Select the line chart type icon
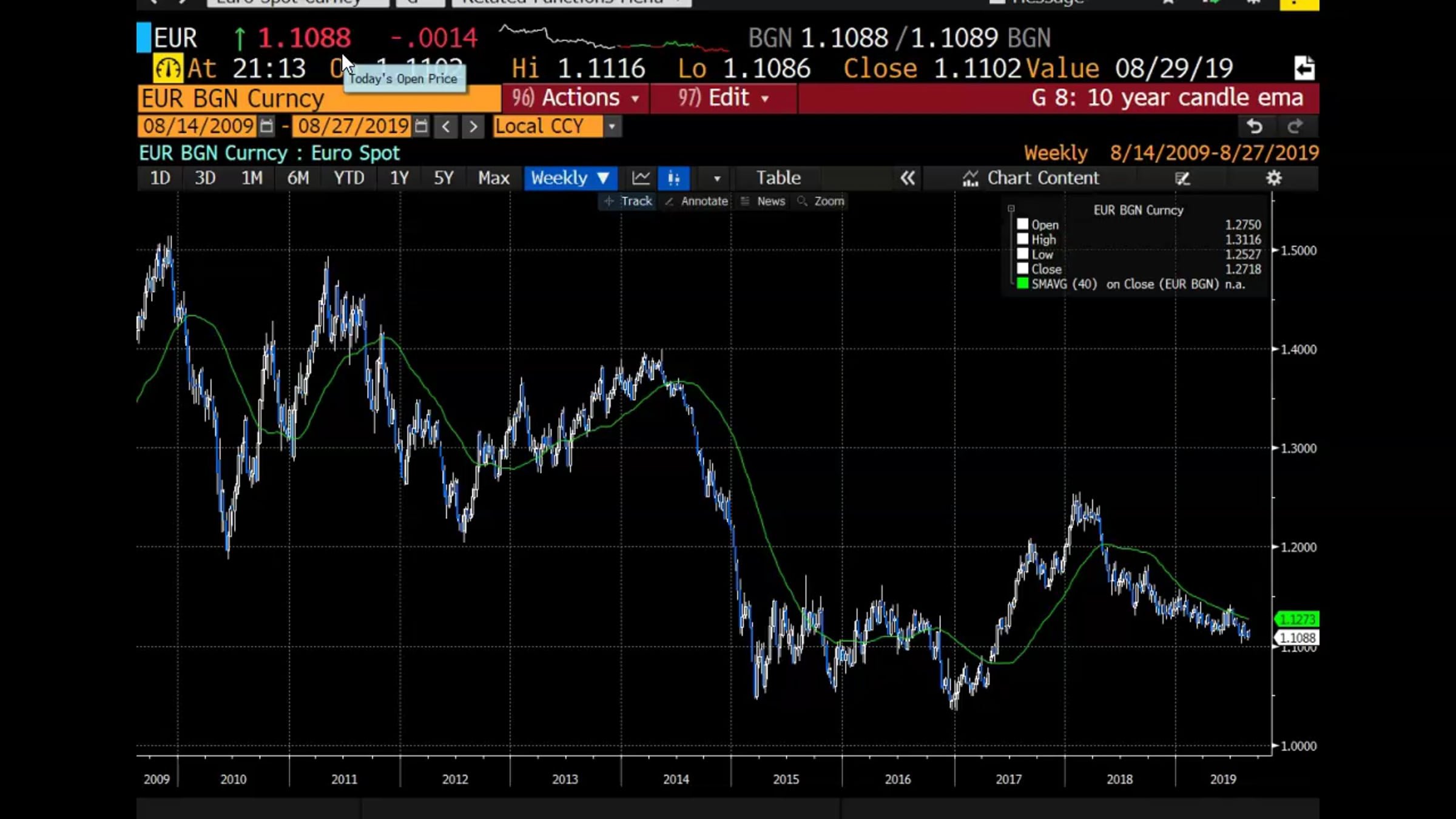Screen dimensions: 1456x819 641,178
